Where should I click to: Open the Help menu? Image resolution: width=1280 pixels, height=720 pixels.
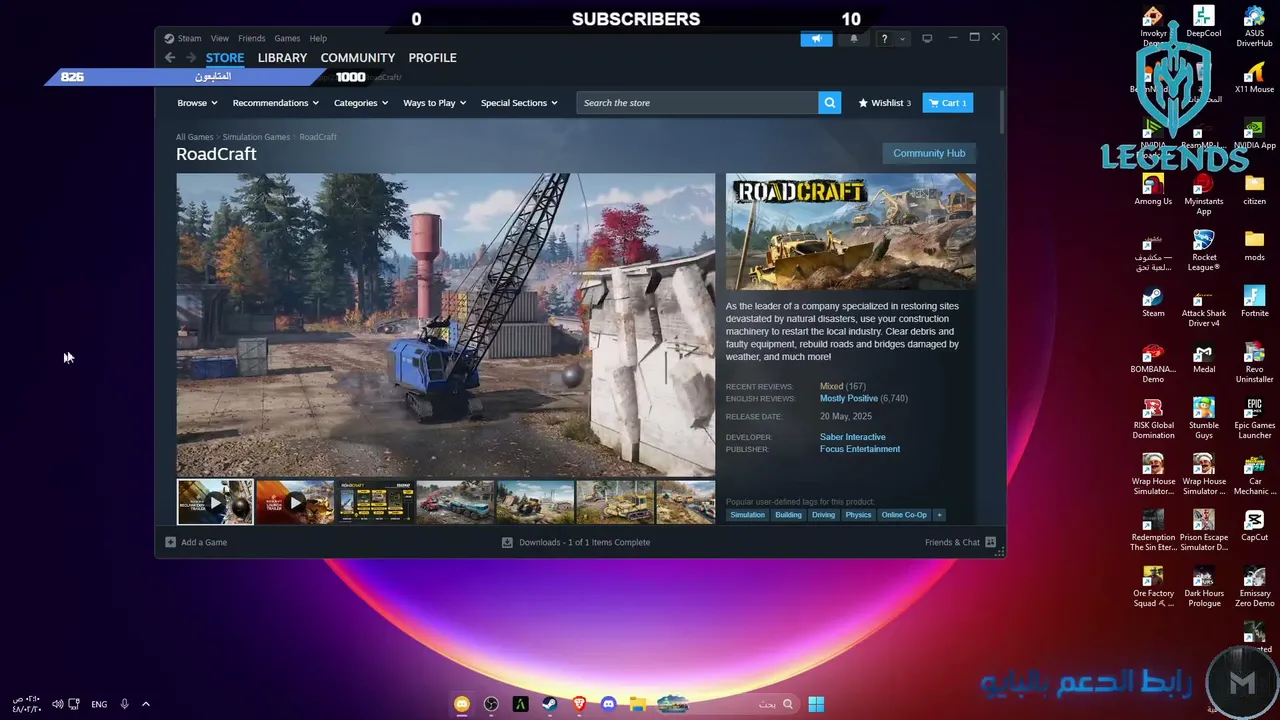[318, 38]
